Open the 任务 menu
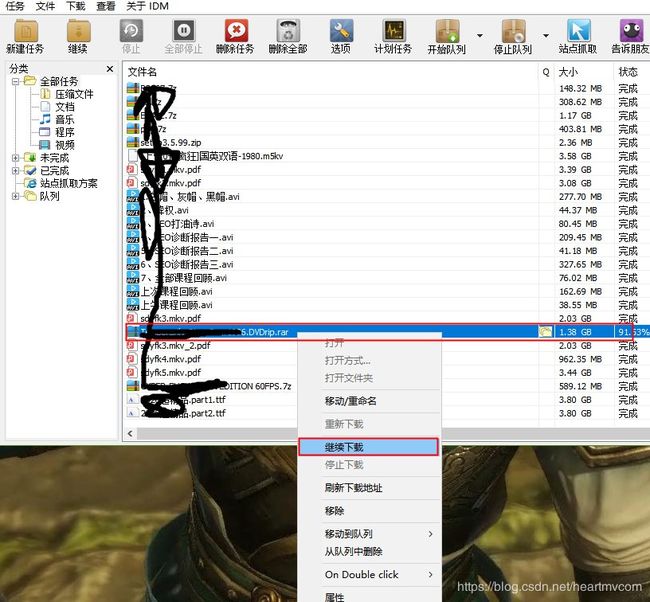The width and height of the screenshot is (650, 602). coord(15,6)
